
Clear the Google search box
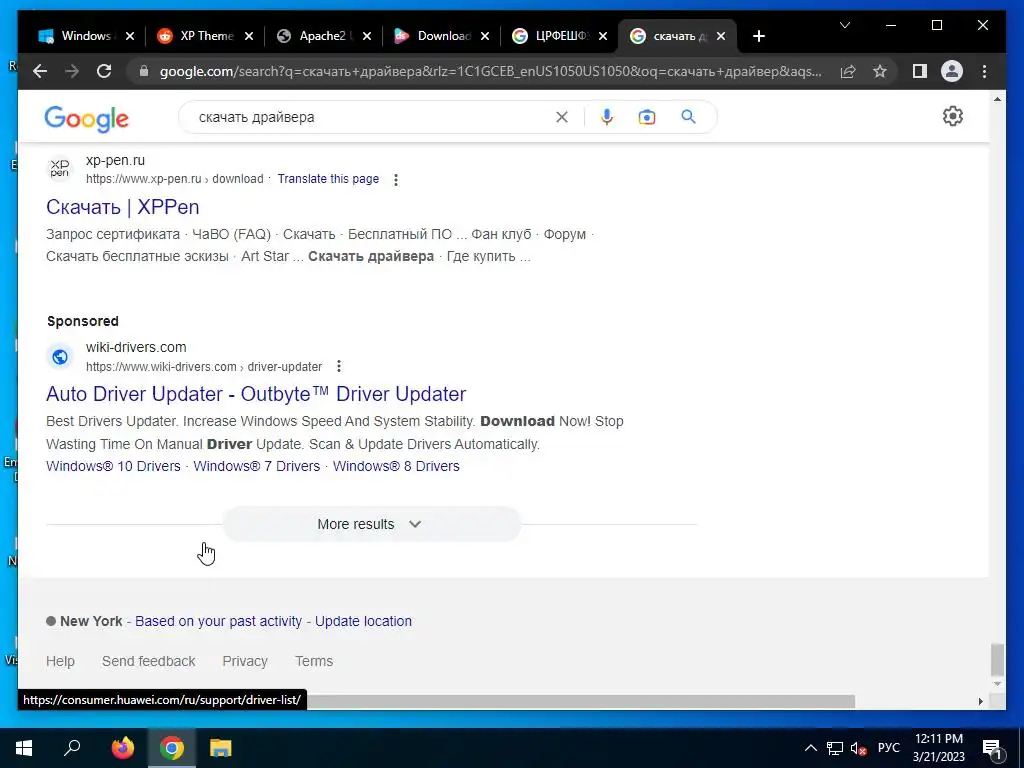tap(562, 117)
